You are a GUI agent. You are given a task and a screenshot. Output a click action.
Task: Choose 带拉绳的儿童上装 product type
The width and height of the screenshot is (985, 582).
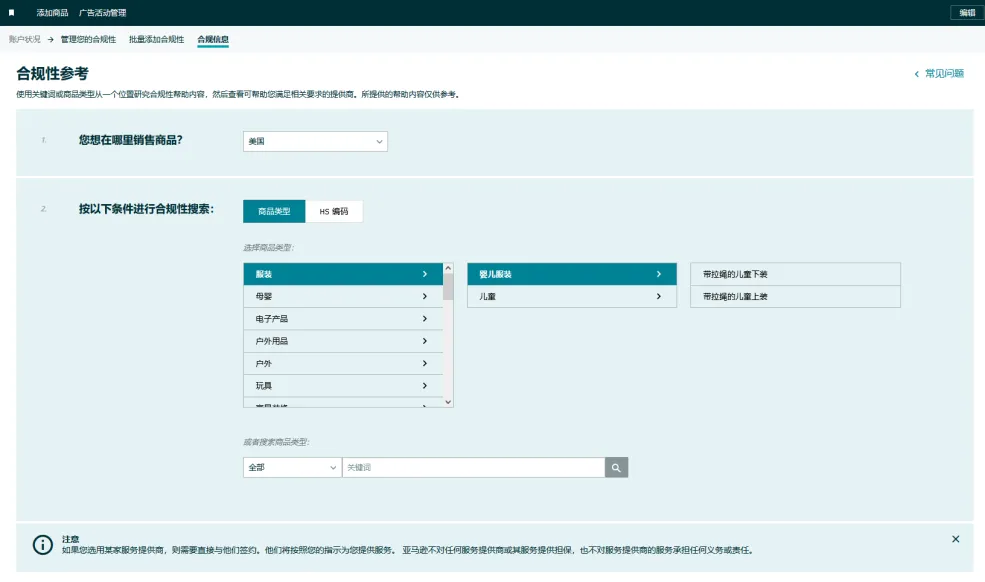[x=795, y=296]
